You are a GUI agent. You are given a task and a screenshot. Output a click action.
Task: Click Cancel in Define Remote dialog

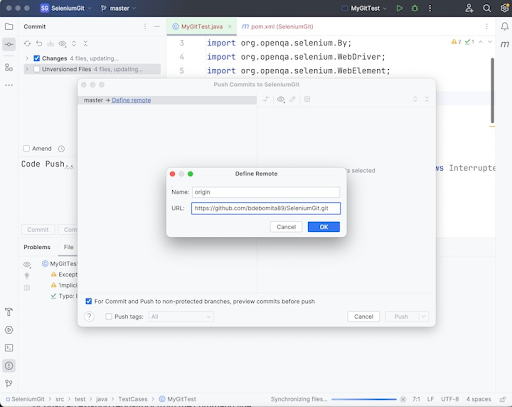(x=286, y=227)
